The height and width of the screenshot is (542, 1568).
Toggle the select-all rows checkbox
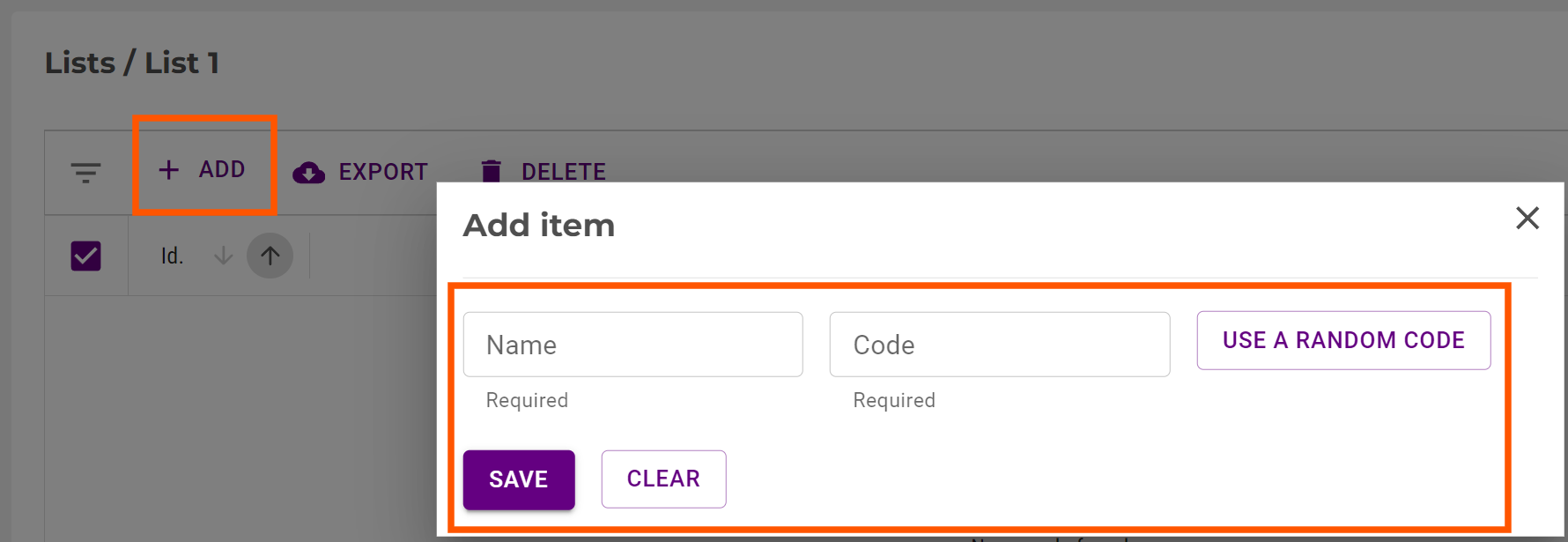point(85,256)
